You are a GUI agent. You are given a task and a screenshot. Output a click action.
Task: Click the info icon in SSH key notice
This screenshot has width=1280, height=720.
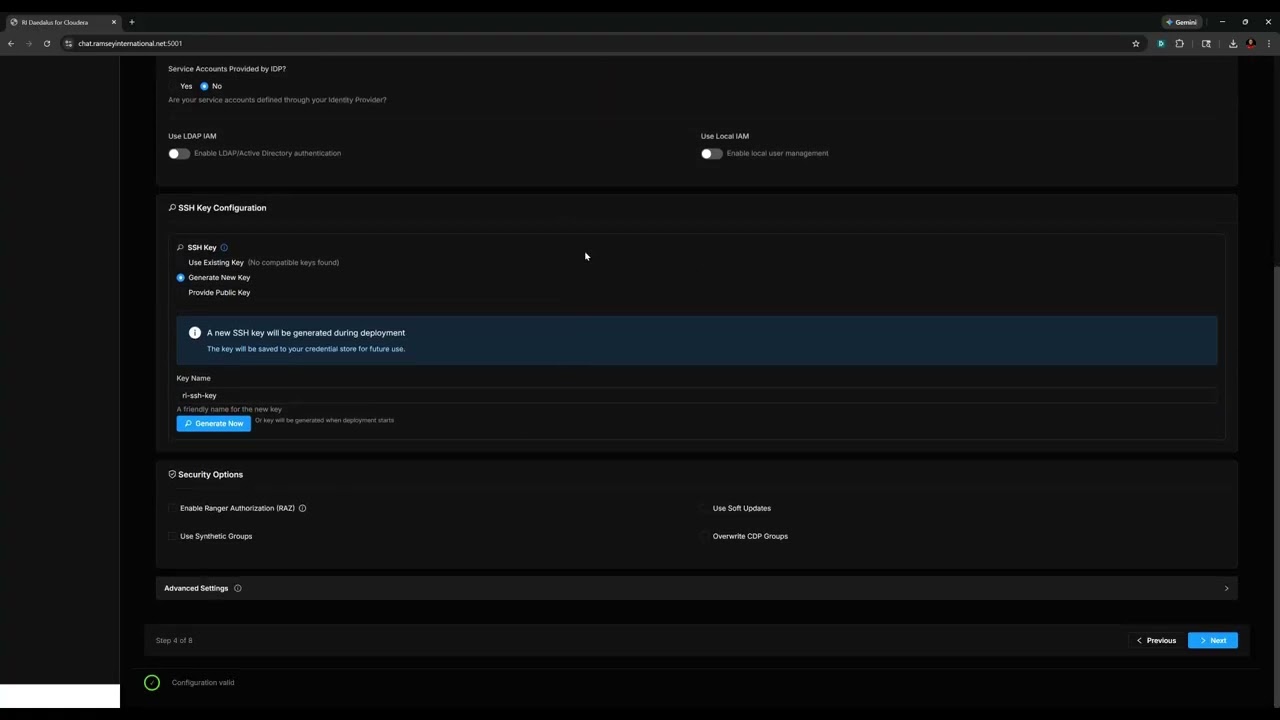(x=195, y=332)
